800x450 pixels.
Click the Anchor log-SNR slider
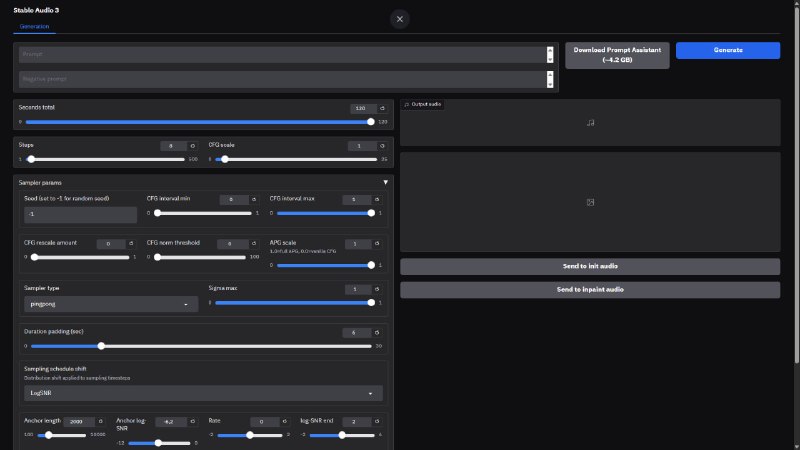coord(159,443)
